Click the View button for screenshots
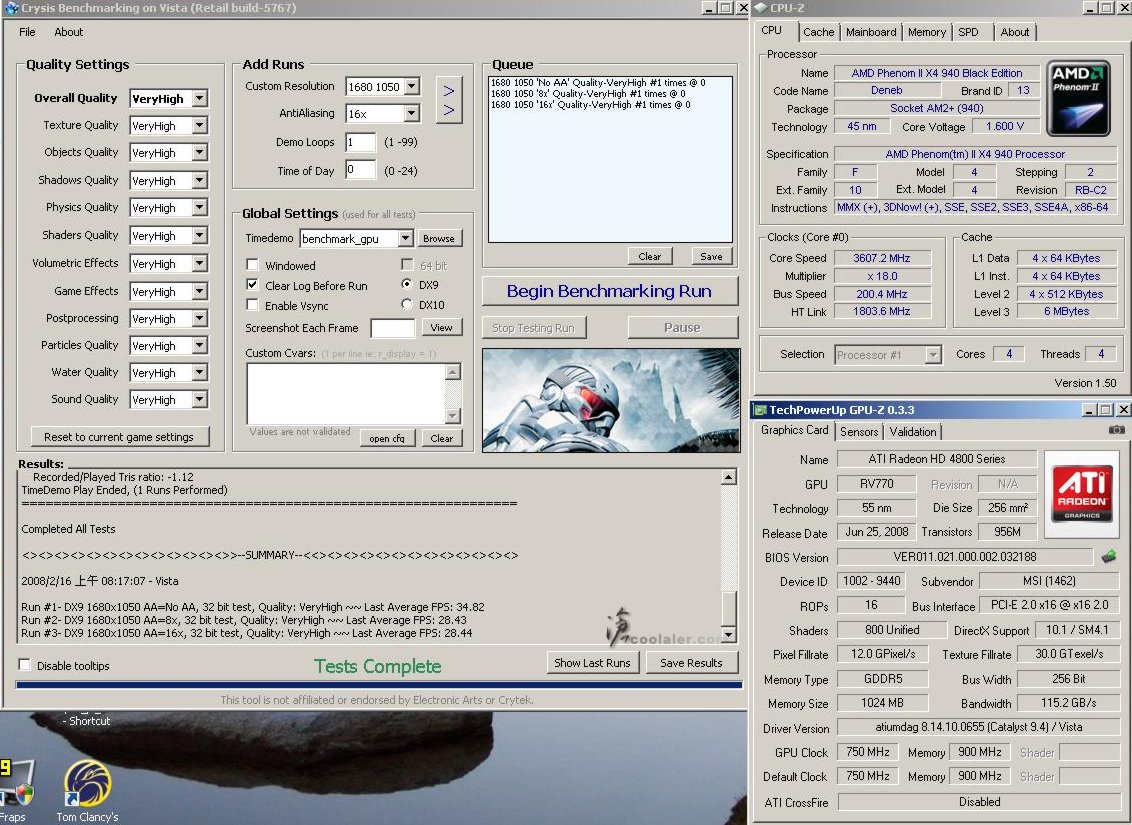The image size is (1132, 825). (x=441, y=327)
